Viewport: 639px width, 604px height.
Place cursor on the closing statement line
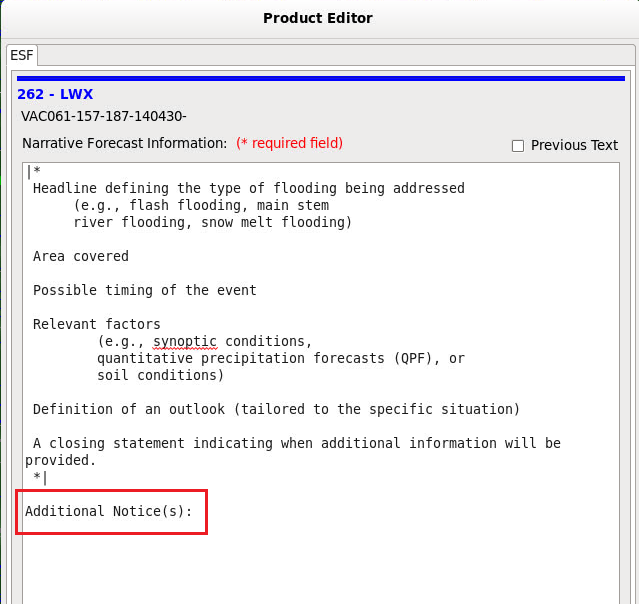[297, 443]
